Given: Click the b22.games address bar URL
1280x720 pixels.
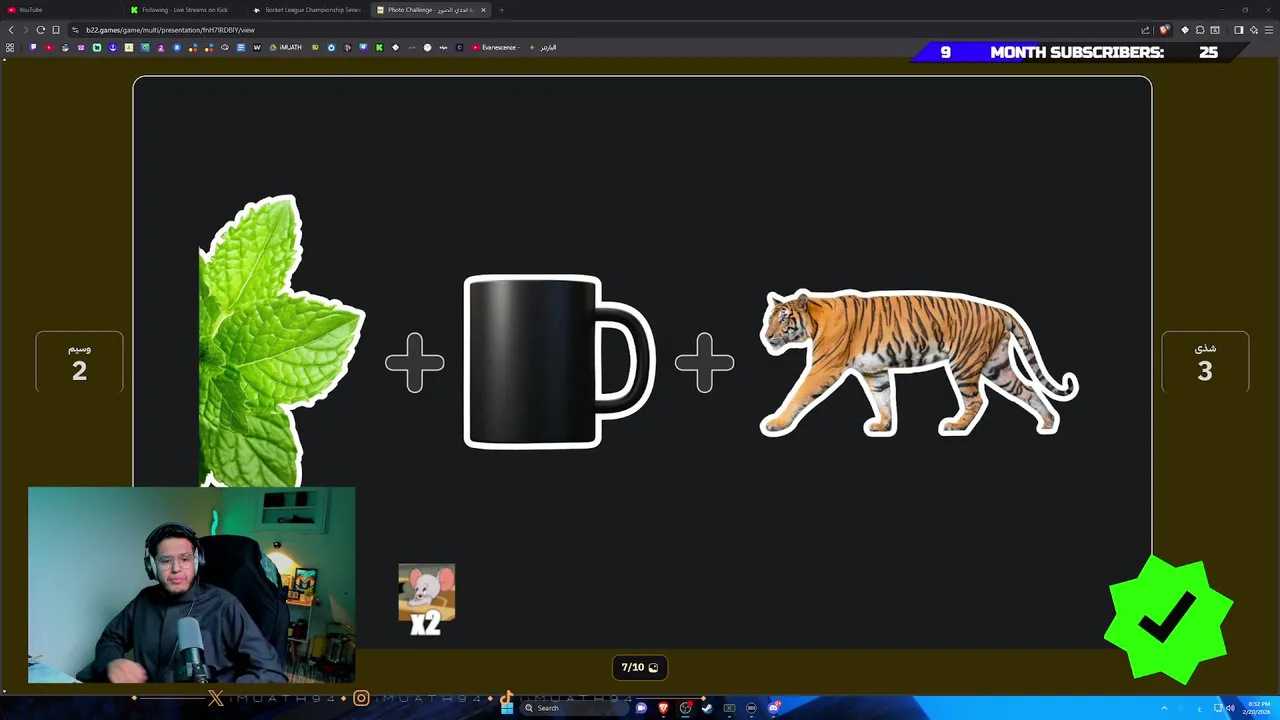Looking at the screenshot, I should [170, 30].
